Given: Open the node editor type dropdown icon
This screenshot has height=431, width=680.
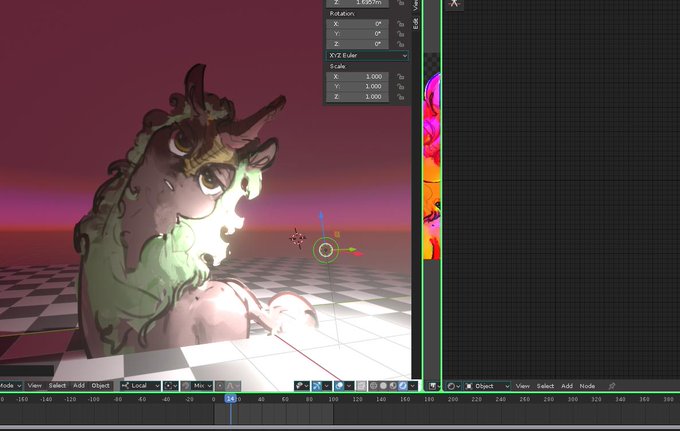Looking at the screenshot, I should (x=453, y=386).
